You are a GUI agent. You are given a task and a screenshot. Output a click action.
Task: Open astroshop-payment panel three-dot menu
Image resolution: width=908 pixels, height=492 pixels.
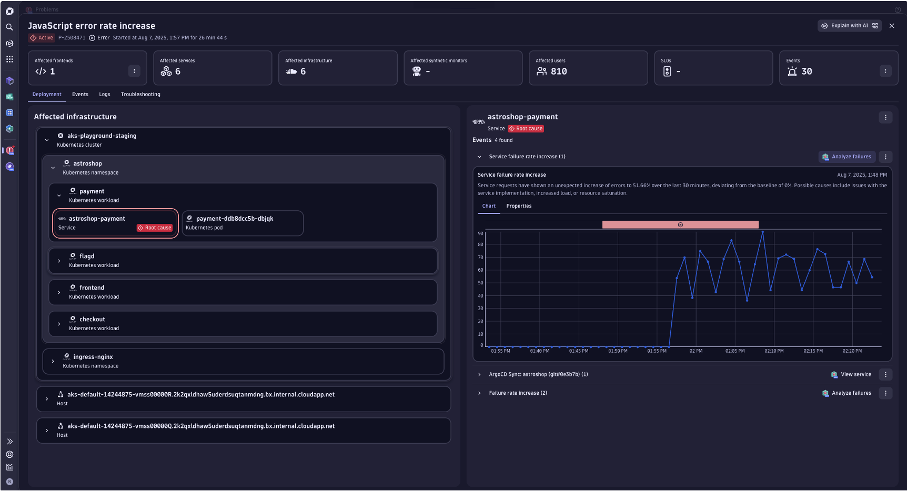[885, 118]
